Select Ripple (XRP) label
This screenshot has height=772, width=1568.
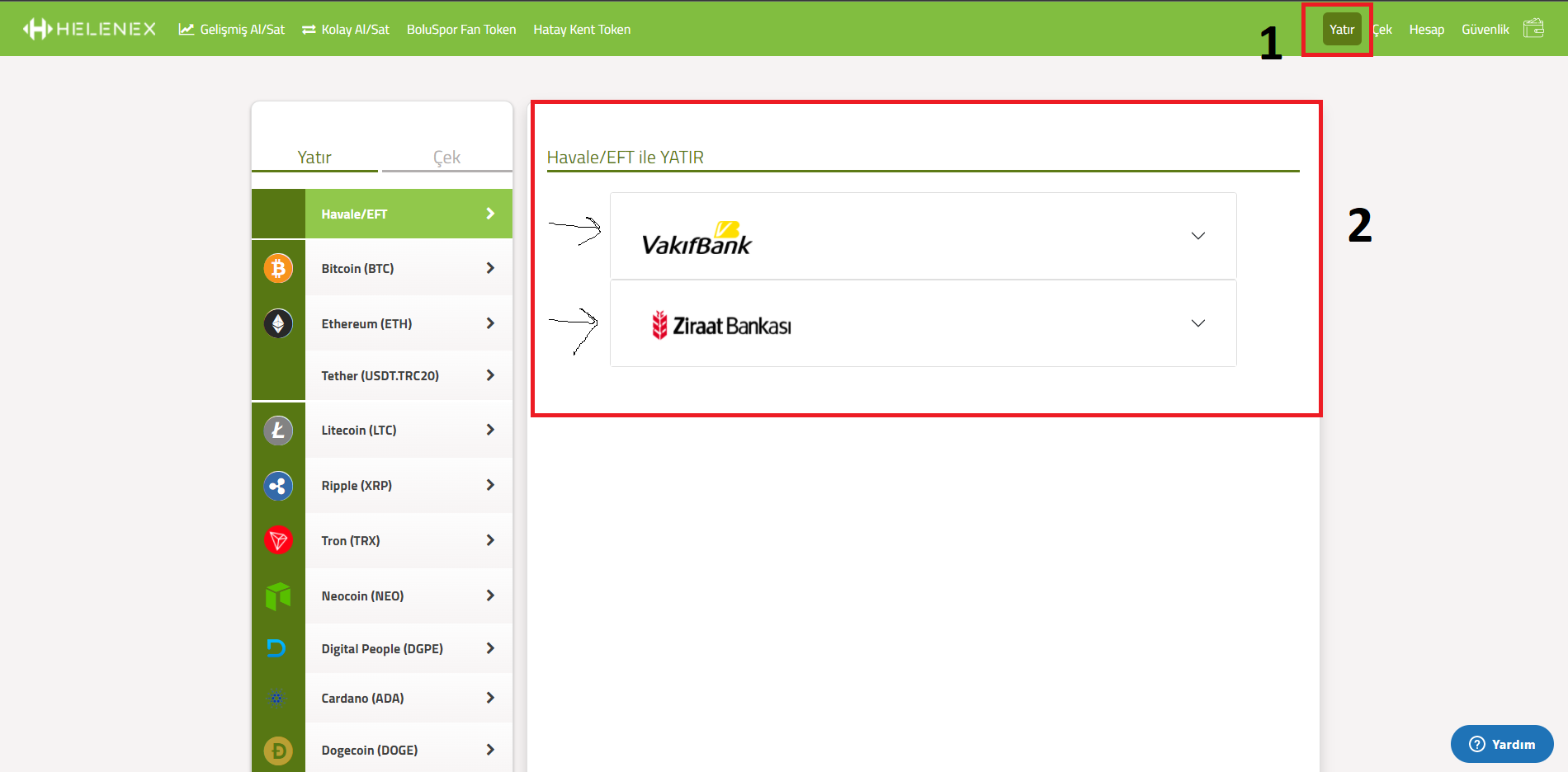[x=357, y=486]
